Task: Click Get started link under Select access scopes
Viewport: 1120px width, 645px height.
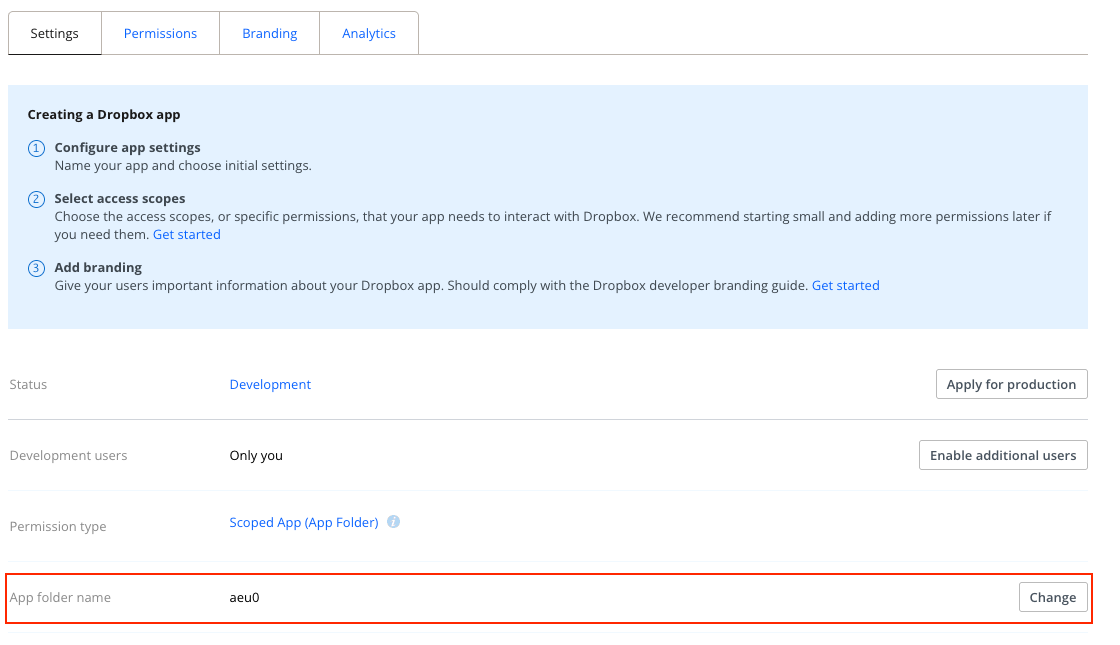Action: pos(186,234)
